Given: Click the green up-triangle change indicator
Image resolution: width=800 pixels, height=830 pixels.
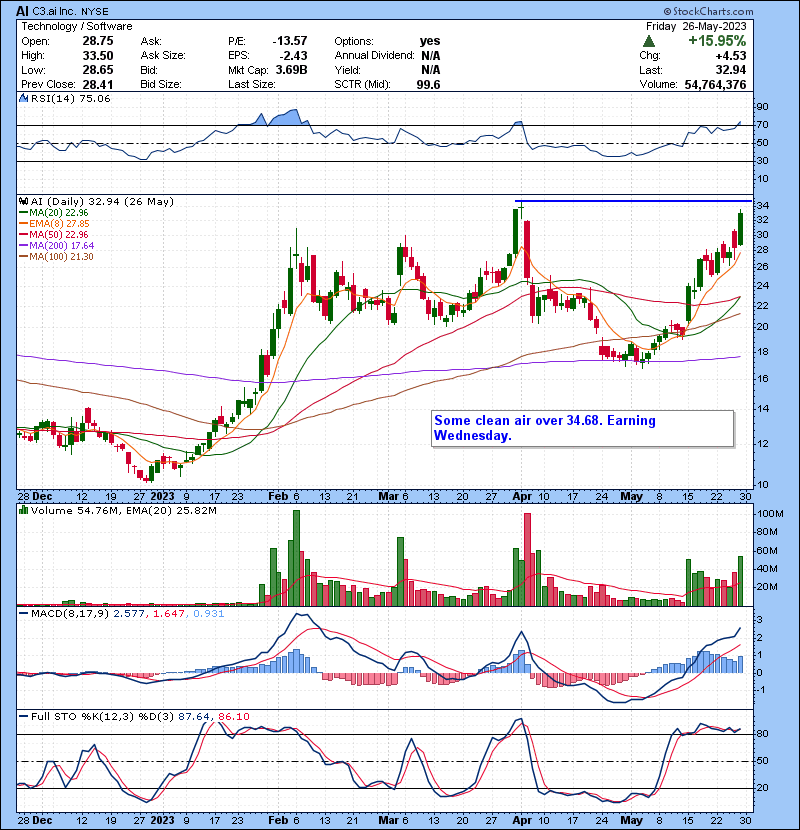Looking at the screenshot, I should (x=649, y=41).
